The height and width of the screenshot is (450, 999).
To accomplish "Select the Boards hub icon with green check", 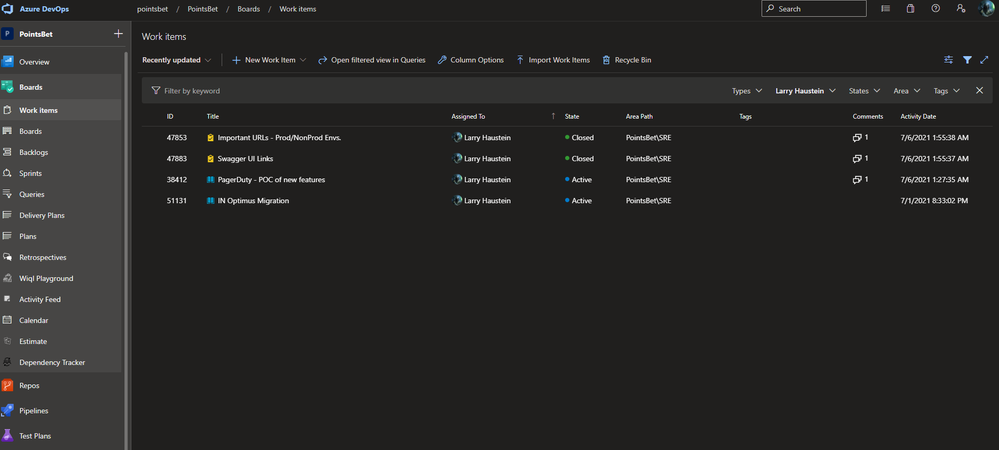I will click(8, 87).
